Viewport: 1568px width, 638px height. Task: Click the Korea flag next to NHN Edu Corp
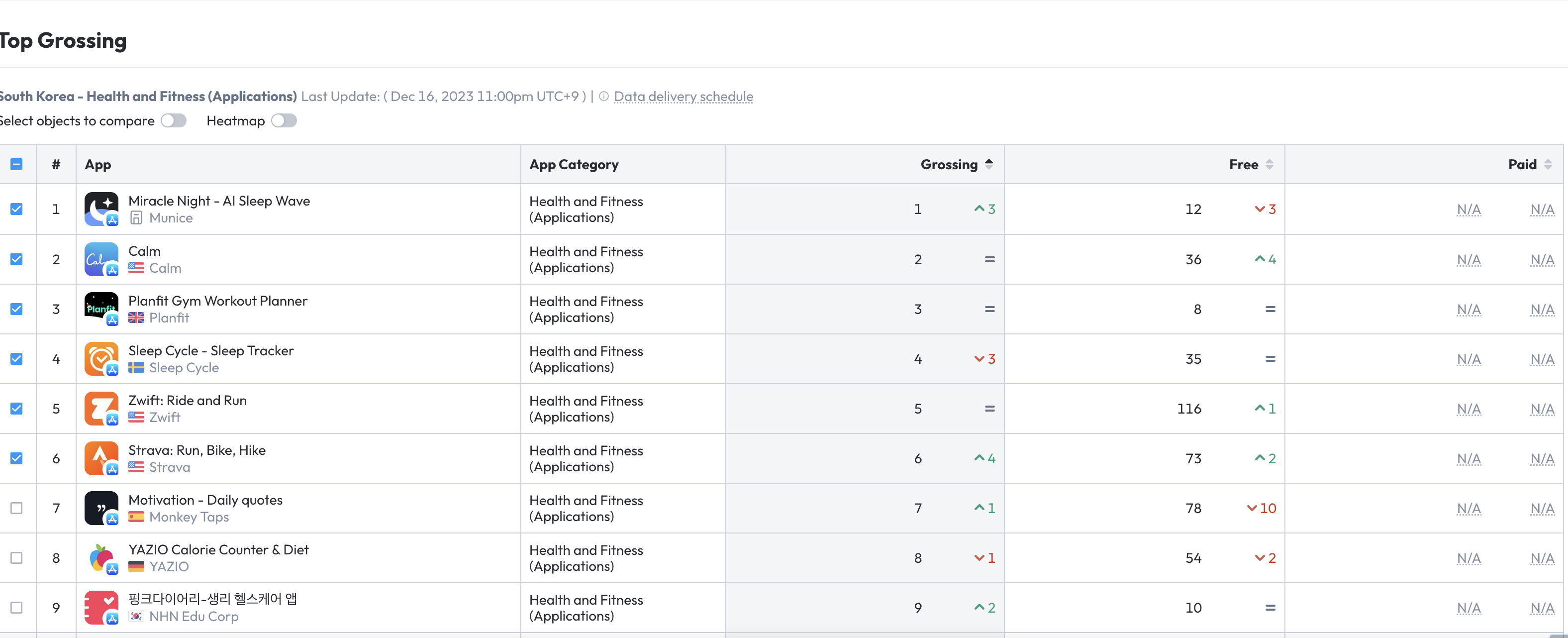[x=136, y=617]
